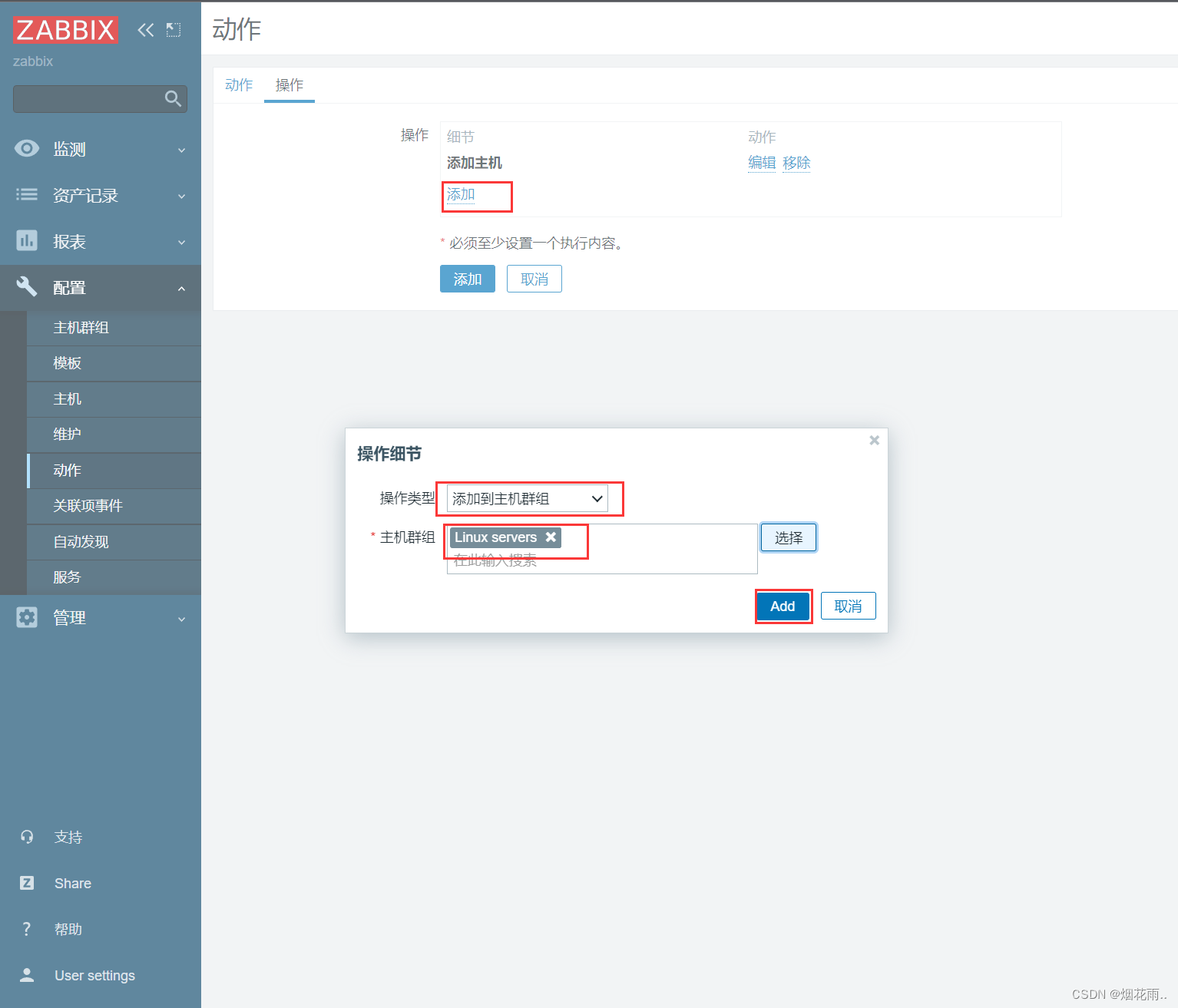Open 主机群组 in the sidebar
1178x1008 pixels.
(114, 328)
